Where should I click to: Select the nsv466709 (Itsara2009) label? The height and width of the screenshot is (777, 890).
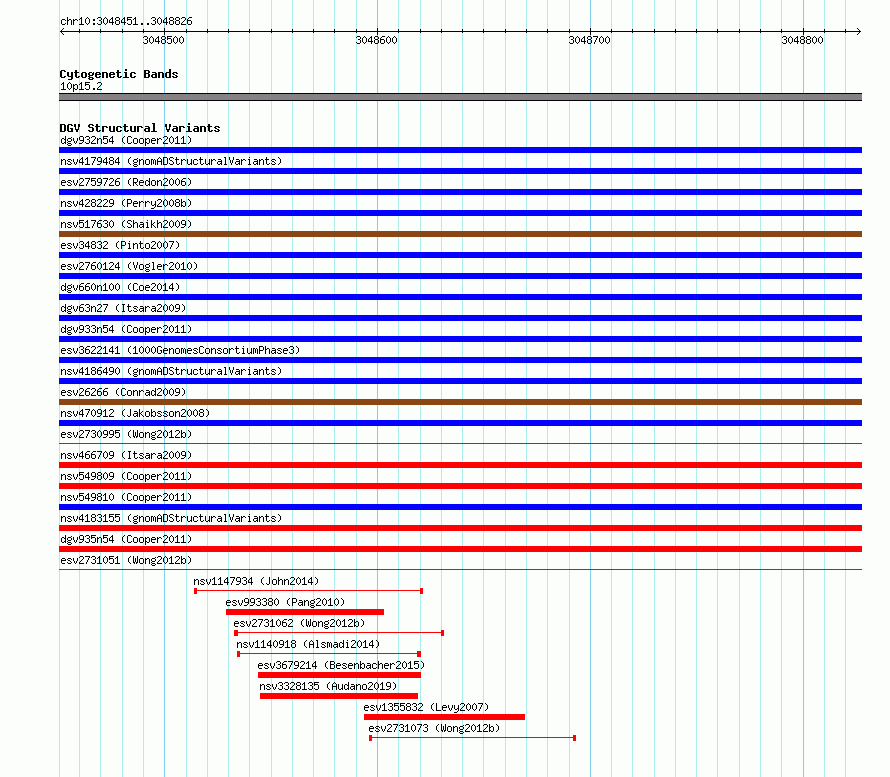[x=126, y=455]
